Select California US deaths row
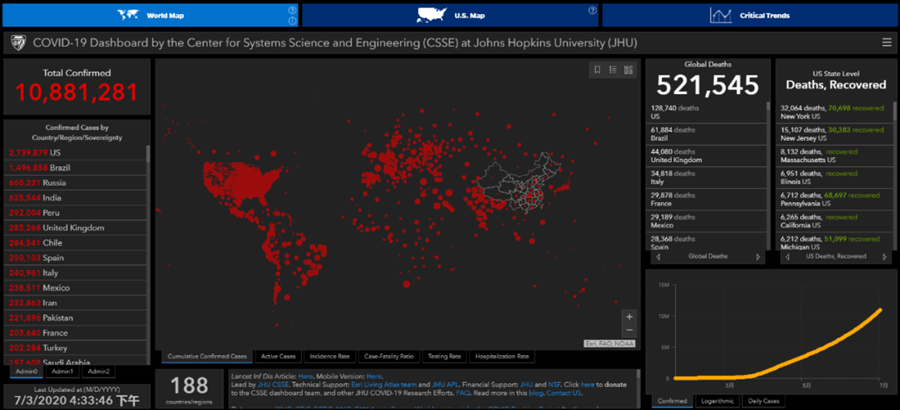The width and height of the screenshot is (900, 410). coord(835,221)
